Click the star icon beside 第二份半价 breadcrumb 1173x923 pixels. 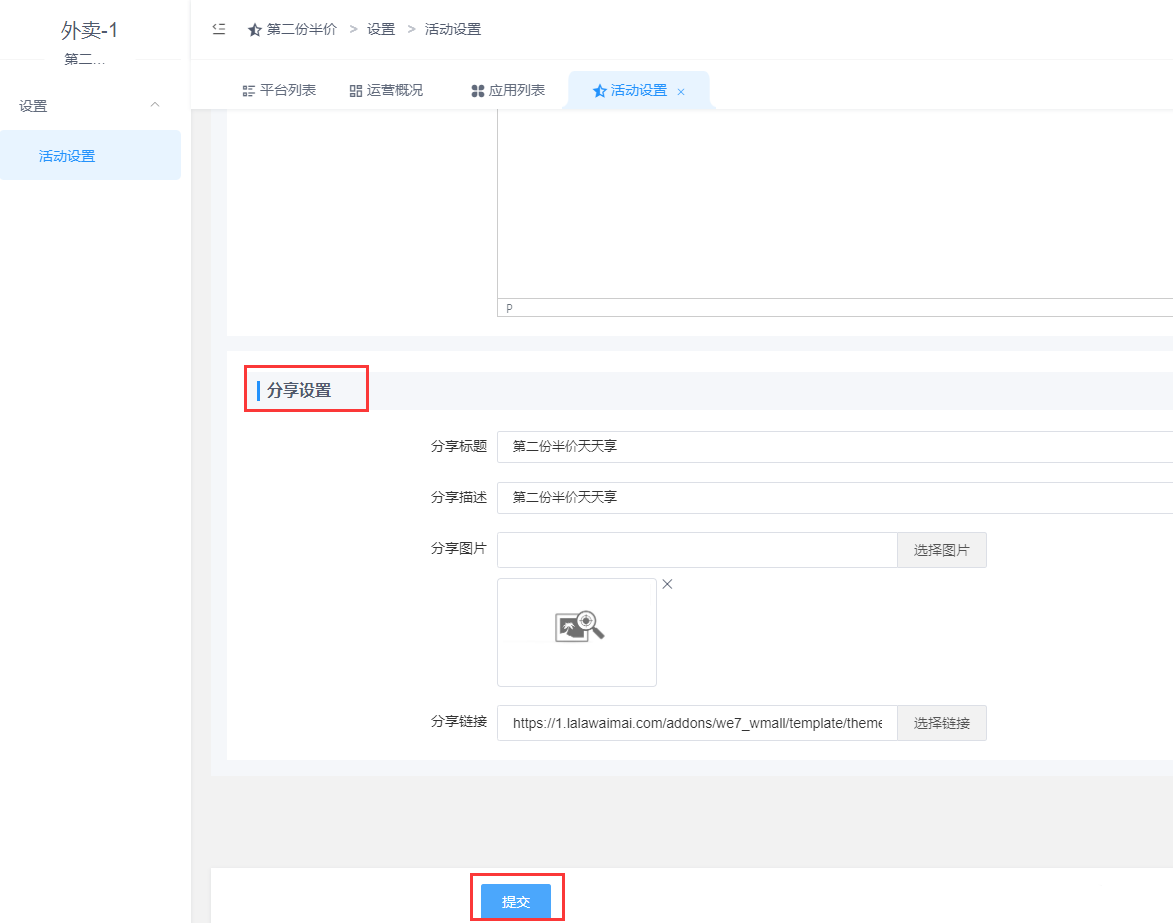click(254, 30)
